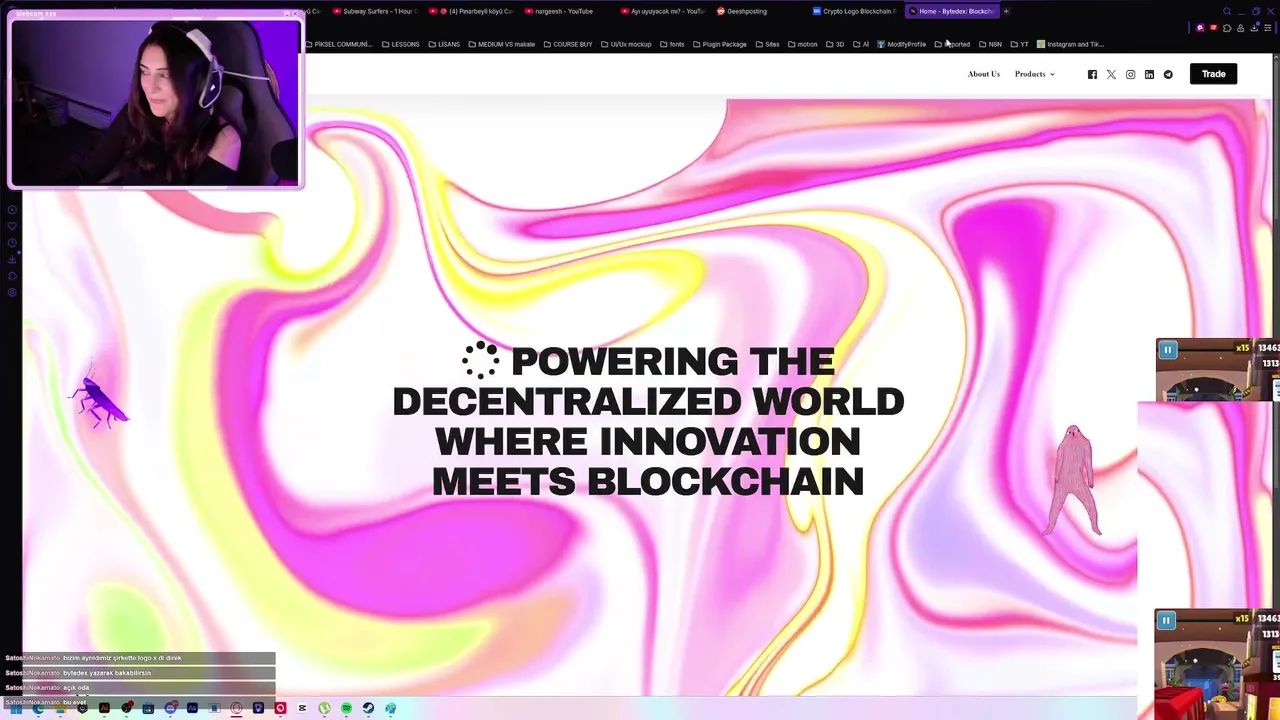Image resolution: width=1280 pixels, height=720 pixels.
Task: Open the PİKSEL COMMUNİ bookmark folder
Action: coord(338,44)
